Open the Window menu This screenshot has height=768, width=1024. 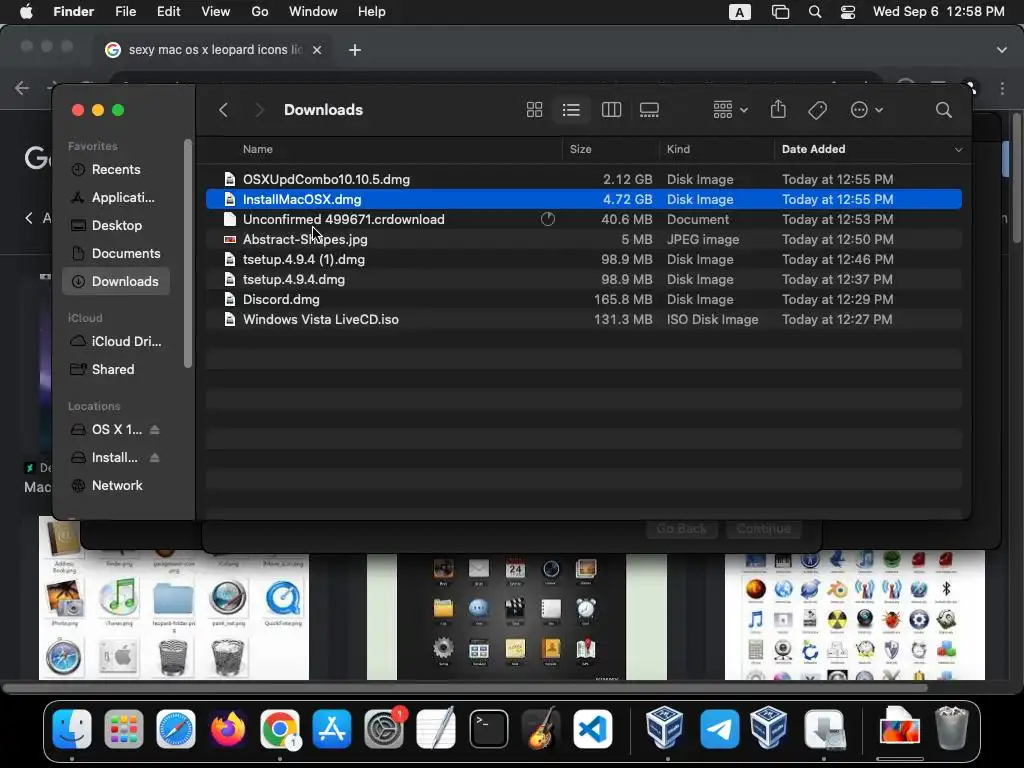[313, 12]
